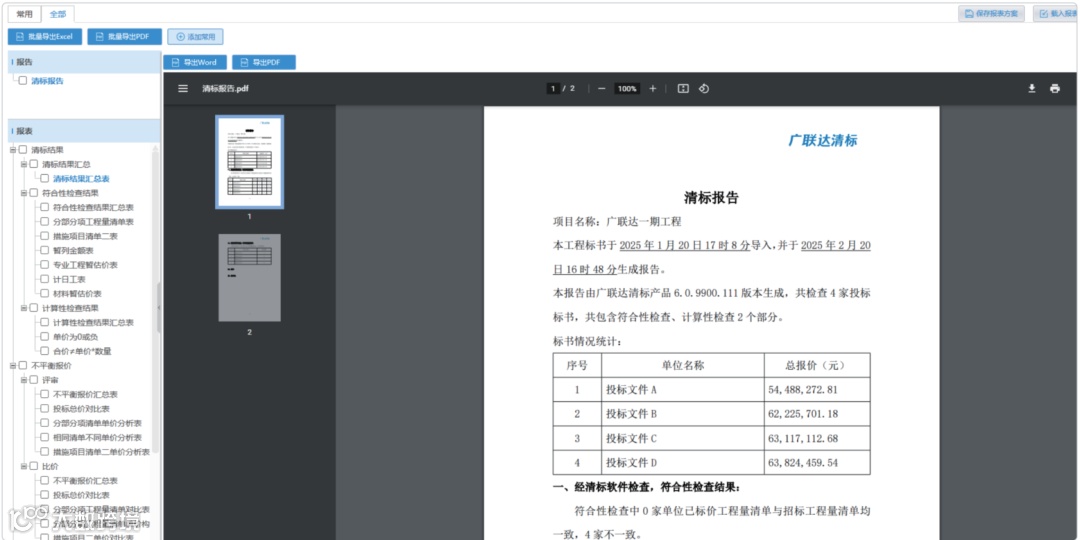The image size is (1080, 540).
Task: Click the 报告 panel header
Action: coord(84,62)
